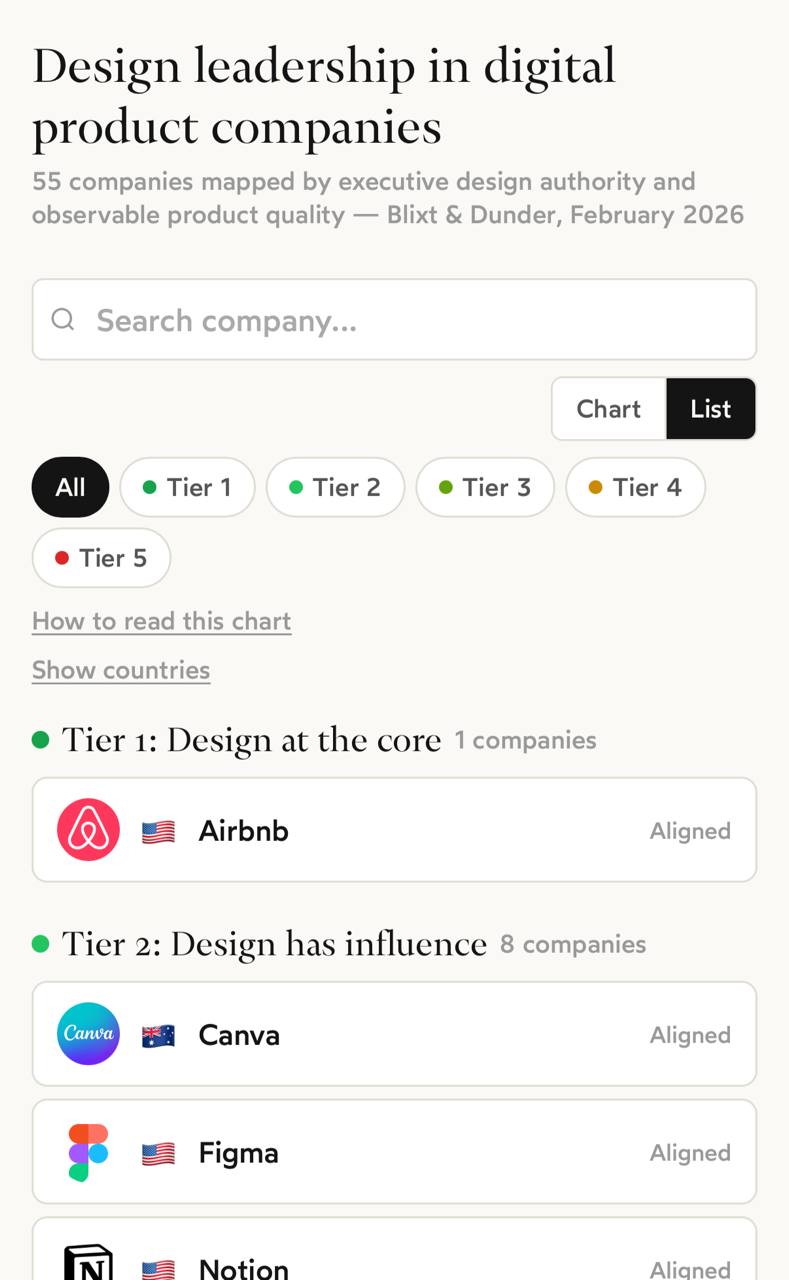Click the Figma logo icon
Image resolution: width=789 pixels, height=1280 pixels.
pyautogui.click(x=88, y=1152)
